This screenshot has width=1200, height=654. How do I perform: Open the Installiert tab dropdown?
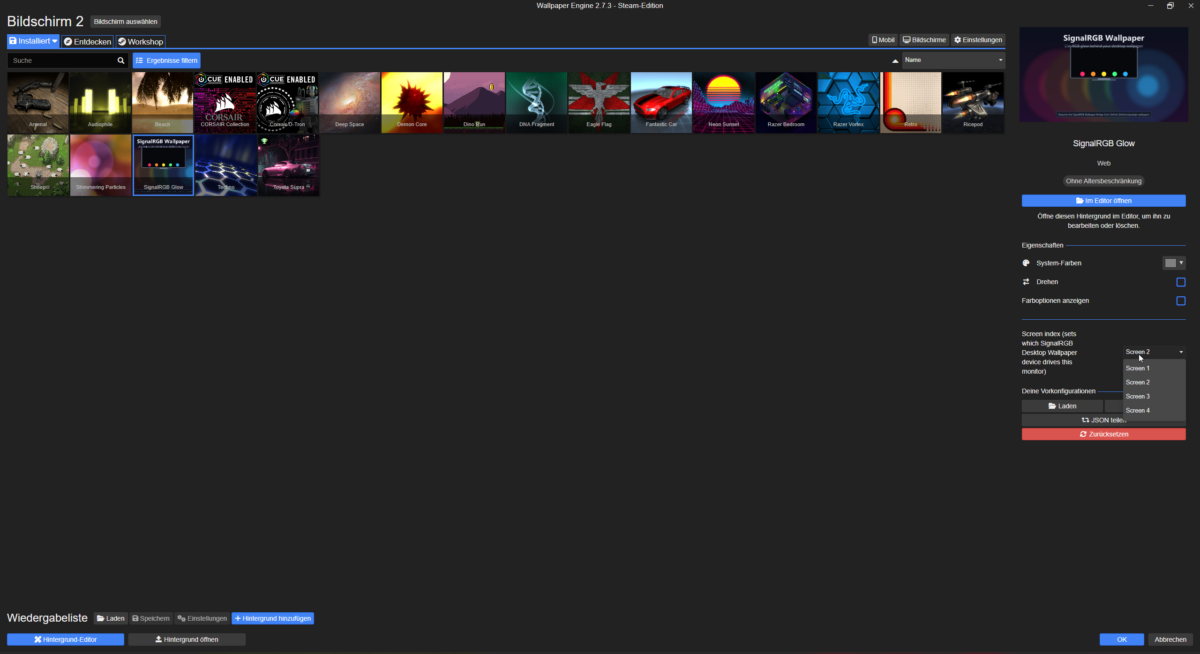coord(33,41)
